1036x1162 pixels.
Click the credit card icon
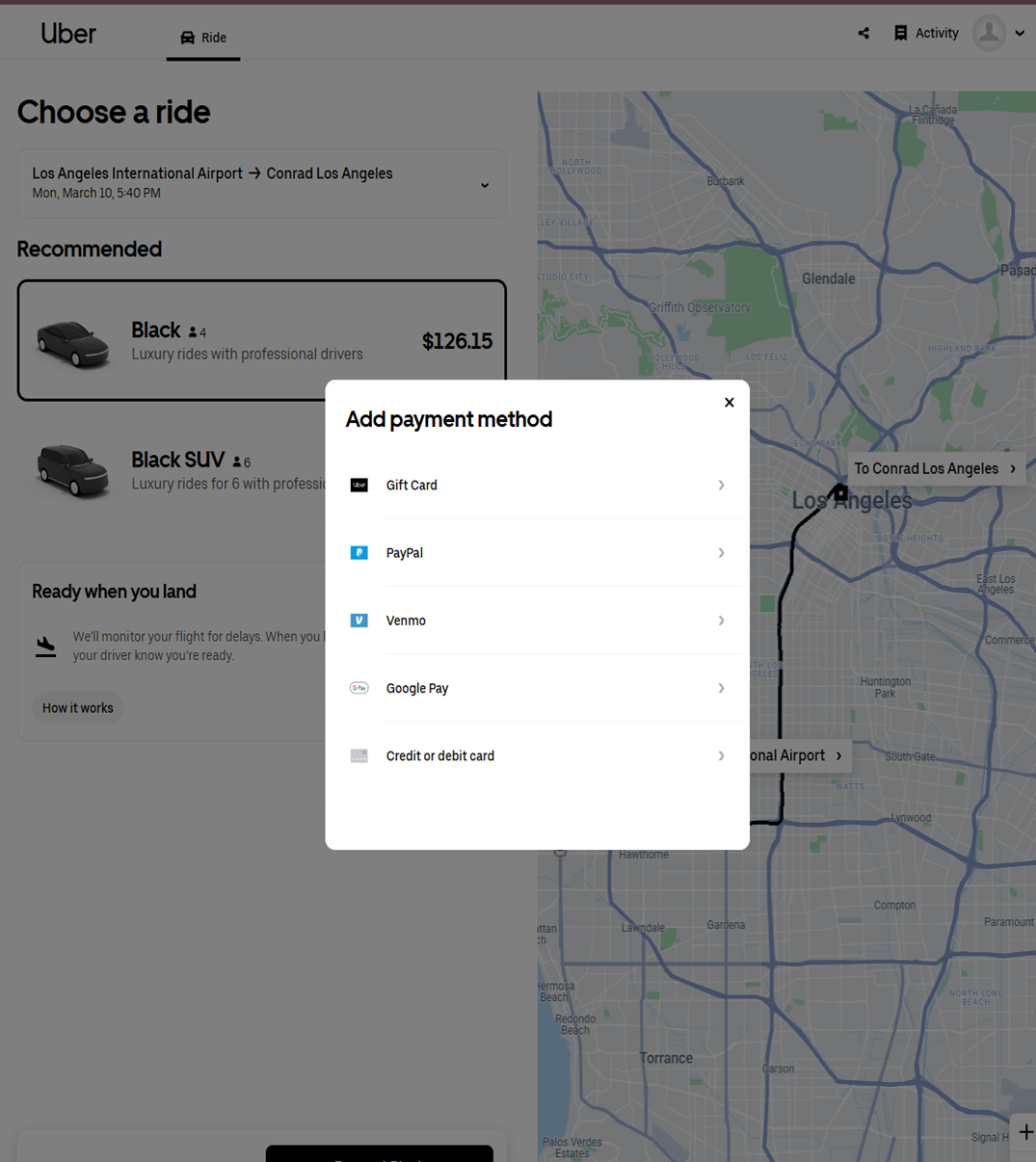click(x=359, y=756)
